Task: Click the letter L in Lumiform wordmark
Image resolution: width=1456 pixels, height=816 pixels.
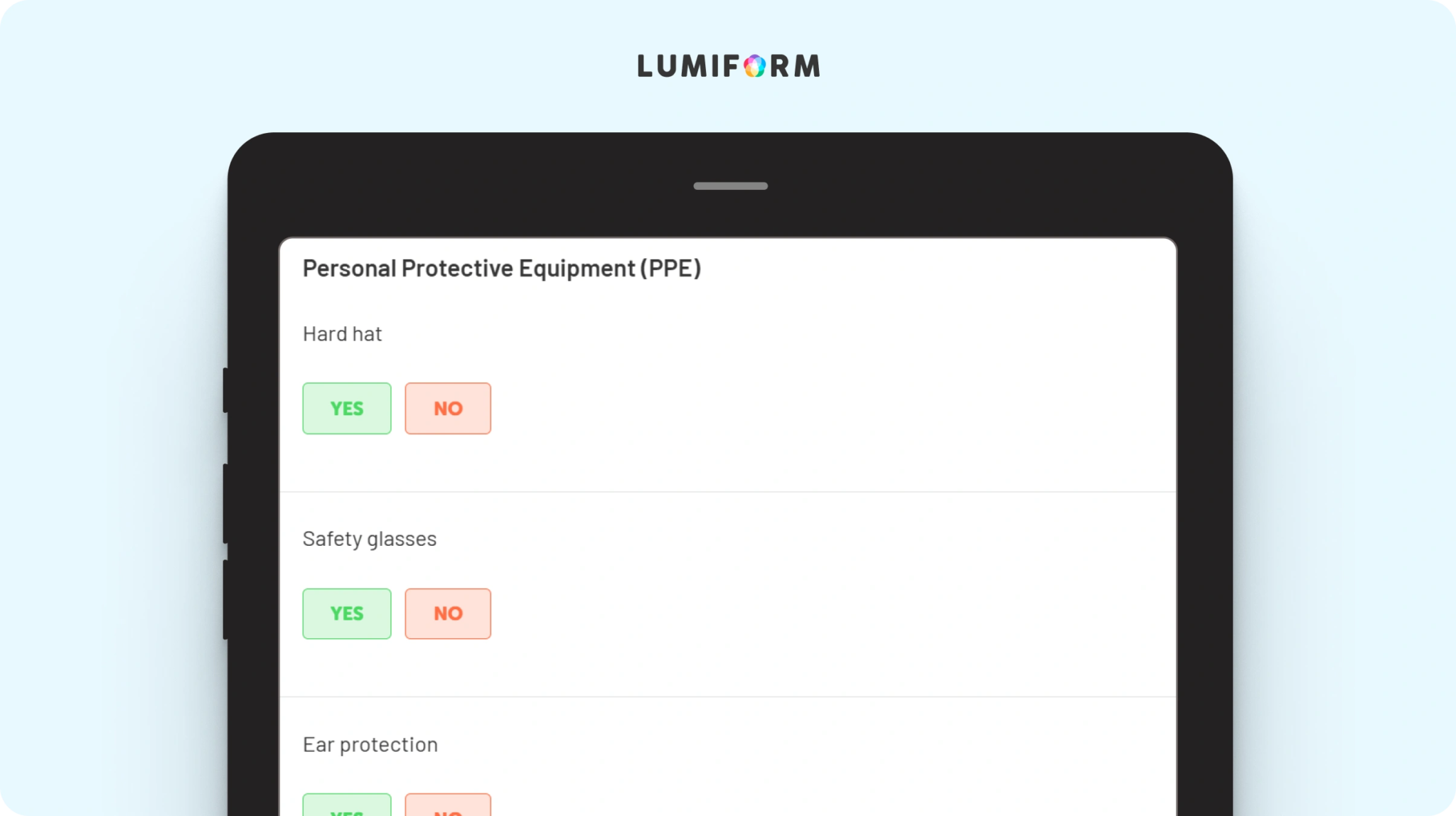Action: [644, 66]
